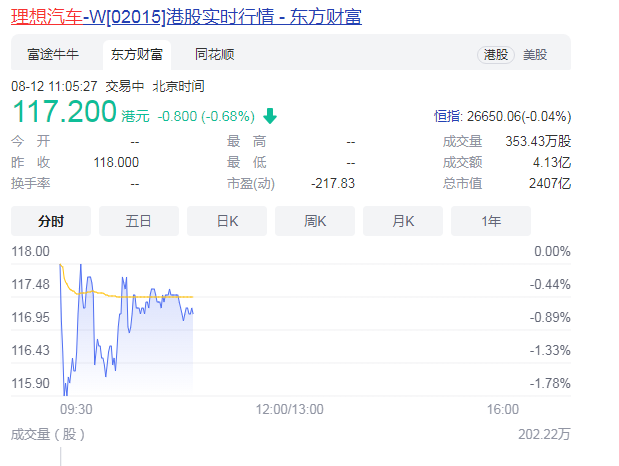Select the 港股 market toggle
Viewport: 619px width, 466px height.
pyautogui.click(x=496, y=54)
